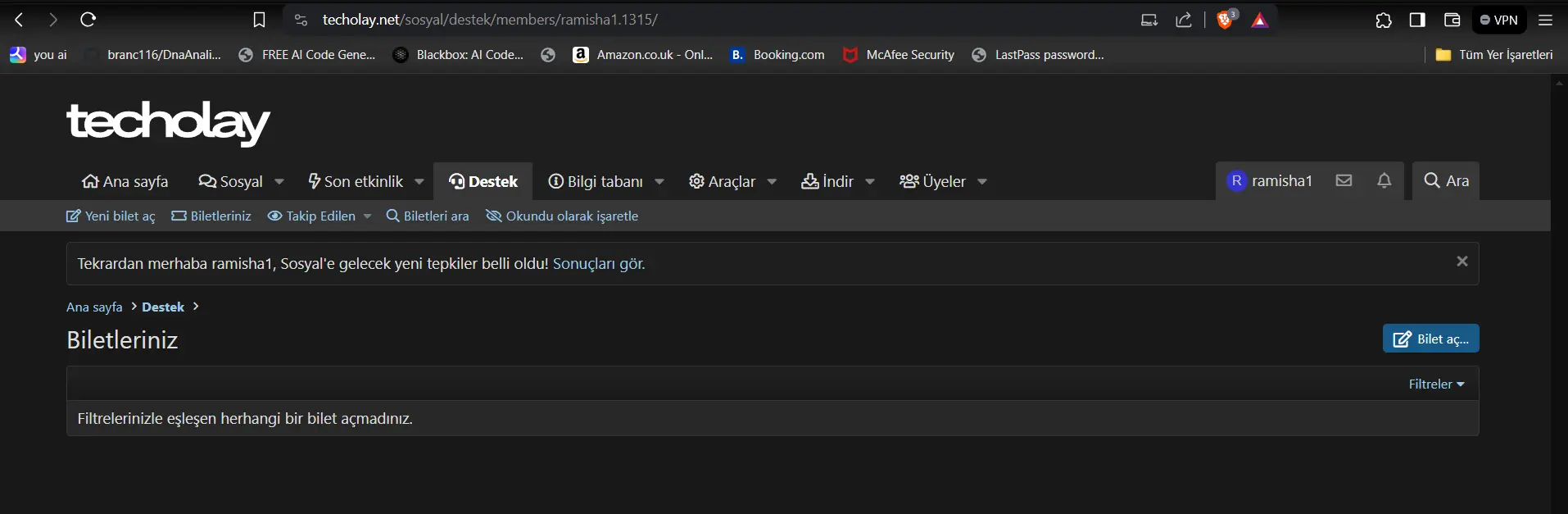Screen dimensions: 1568x514
Task: Open 'you ai' bookmark
Action: coord(39,55)
